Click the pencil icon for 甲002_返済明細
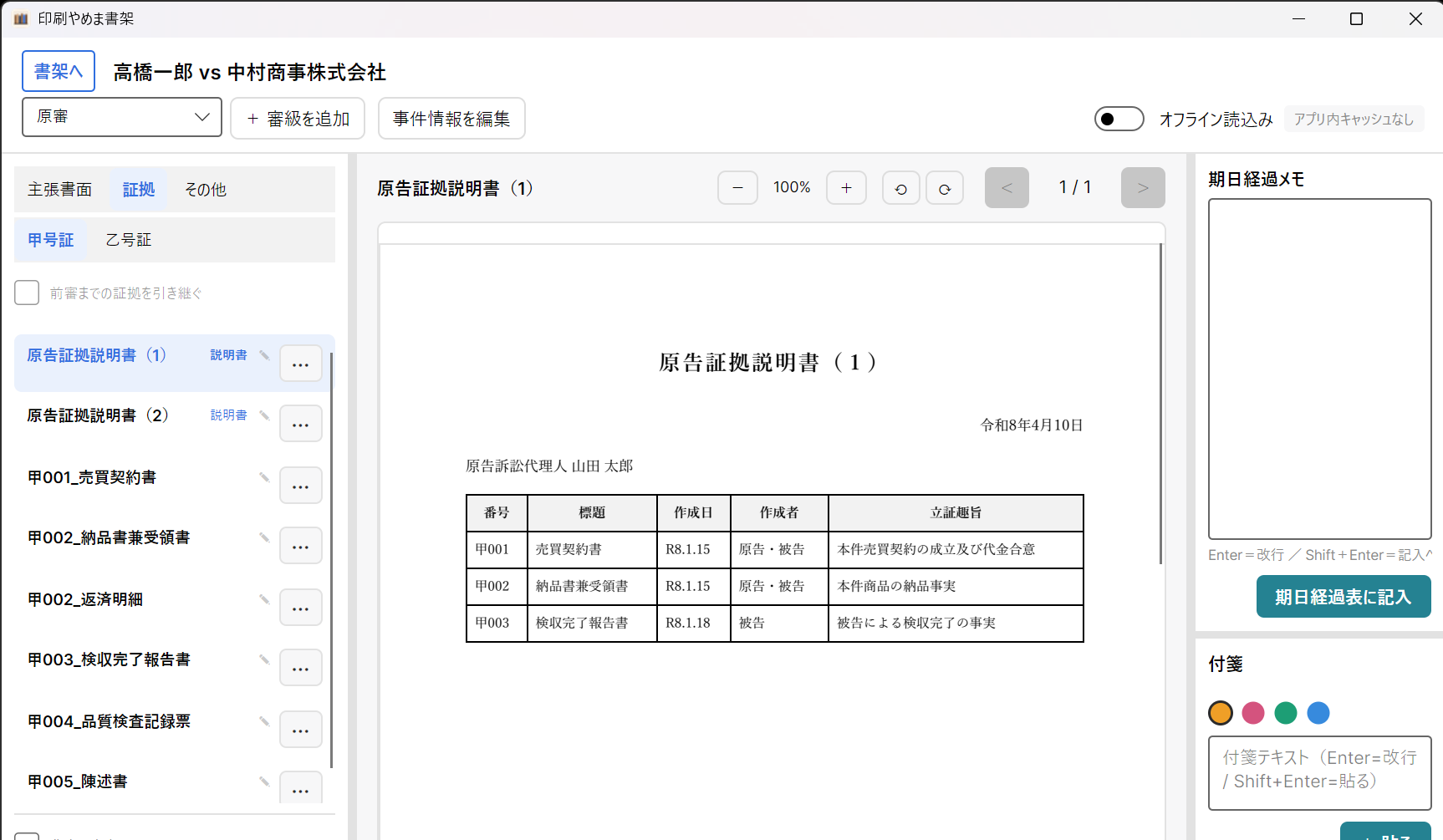The image size is (1443, 840). (264, 599)
